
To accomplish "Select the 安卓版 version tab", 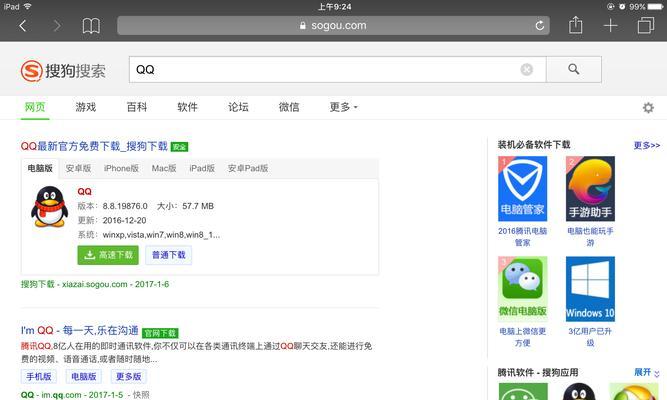I will coord(78,169).
